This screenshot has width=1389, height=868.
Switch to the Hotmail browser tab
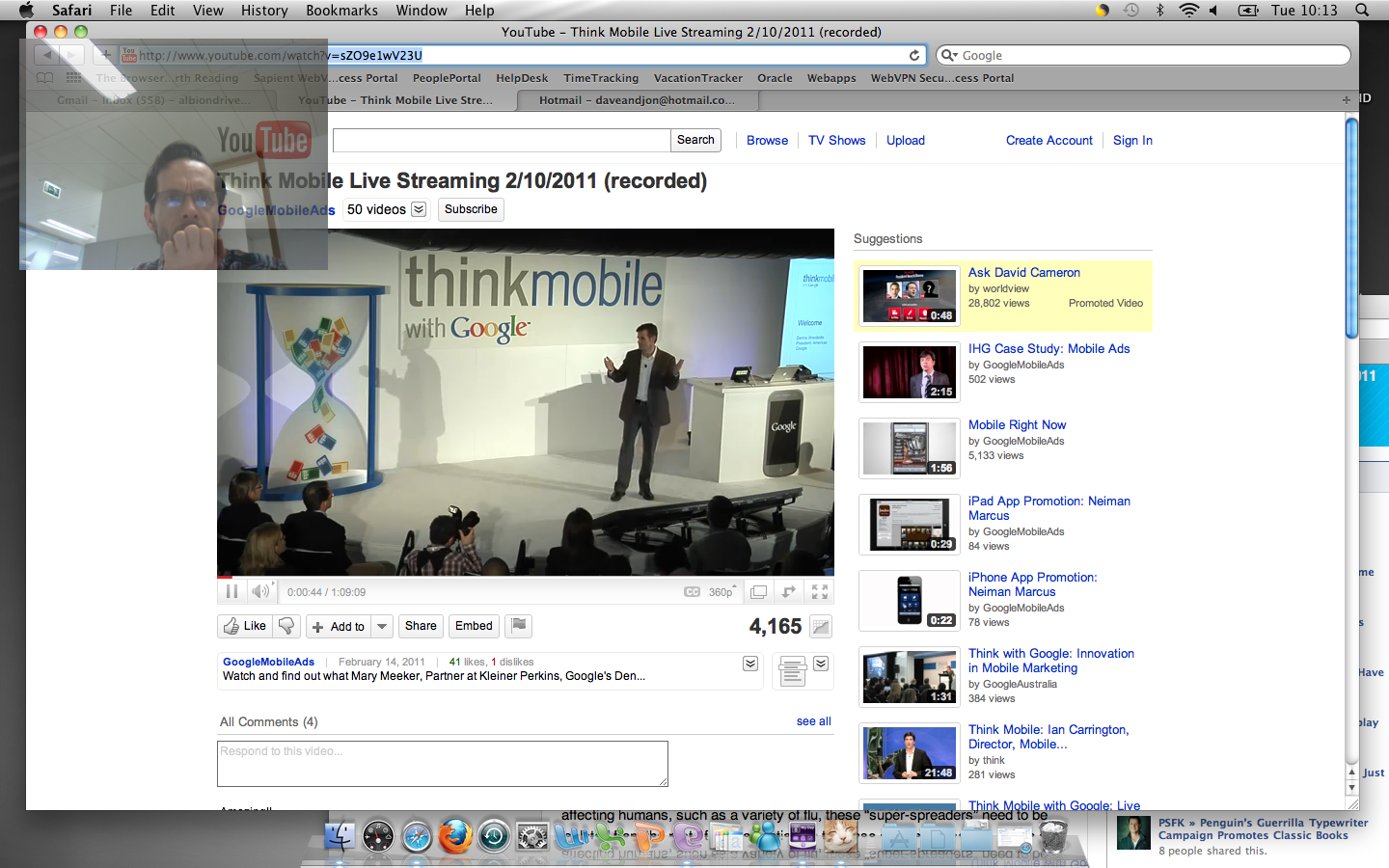click(637, 100)
